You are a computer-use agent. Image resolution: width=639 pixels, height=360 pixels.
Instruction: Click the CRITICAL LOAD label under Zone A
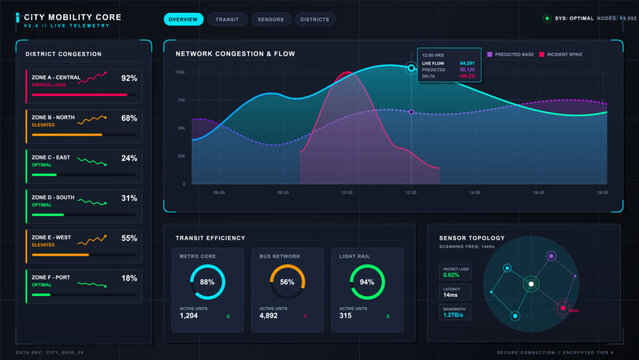[x=49, y=85]
